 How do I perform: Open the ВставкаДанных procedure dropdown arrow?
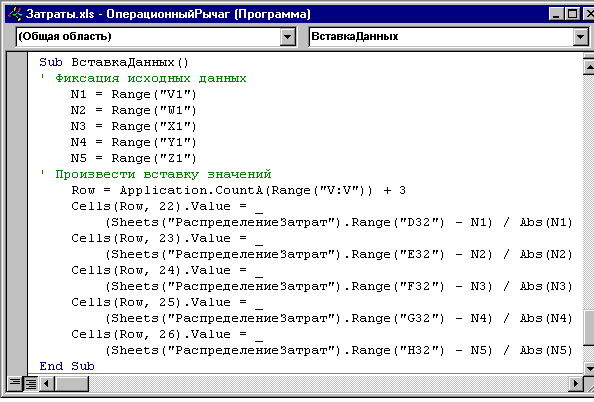[580, 37]
